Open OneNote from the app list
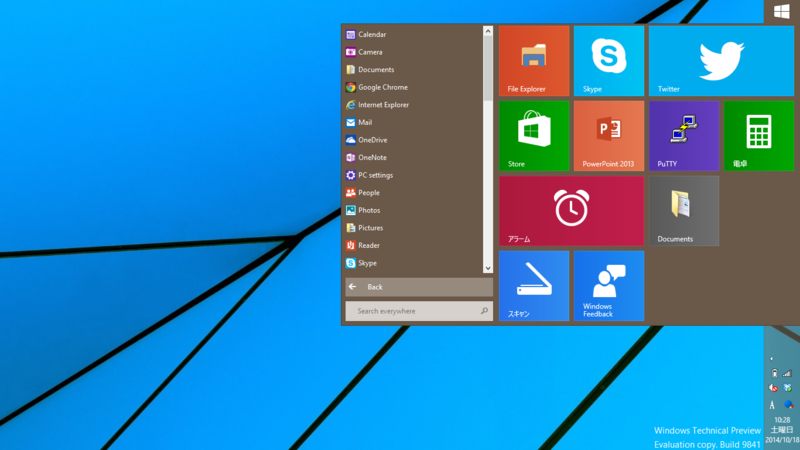Screen dimensions: 800x450 click(412, 158)
